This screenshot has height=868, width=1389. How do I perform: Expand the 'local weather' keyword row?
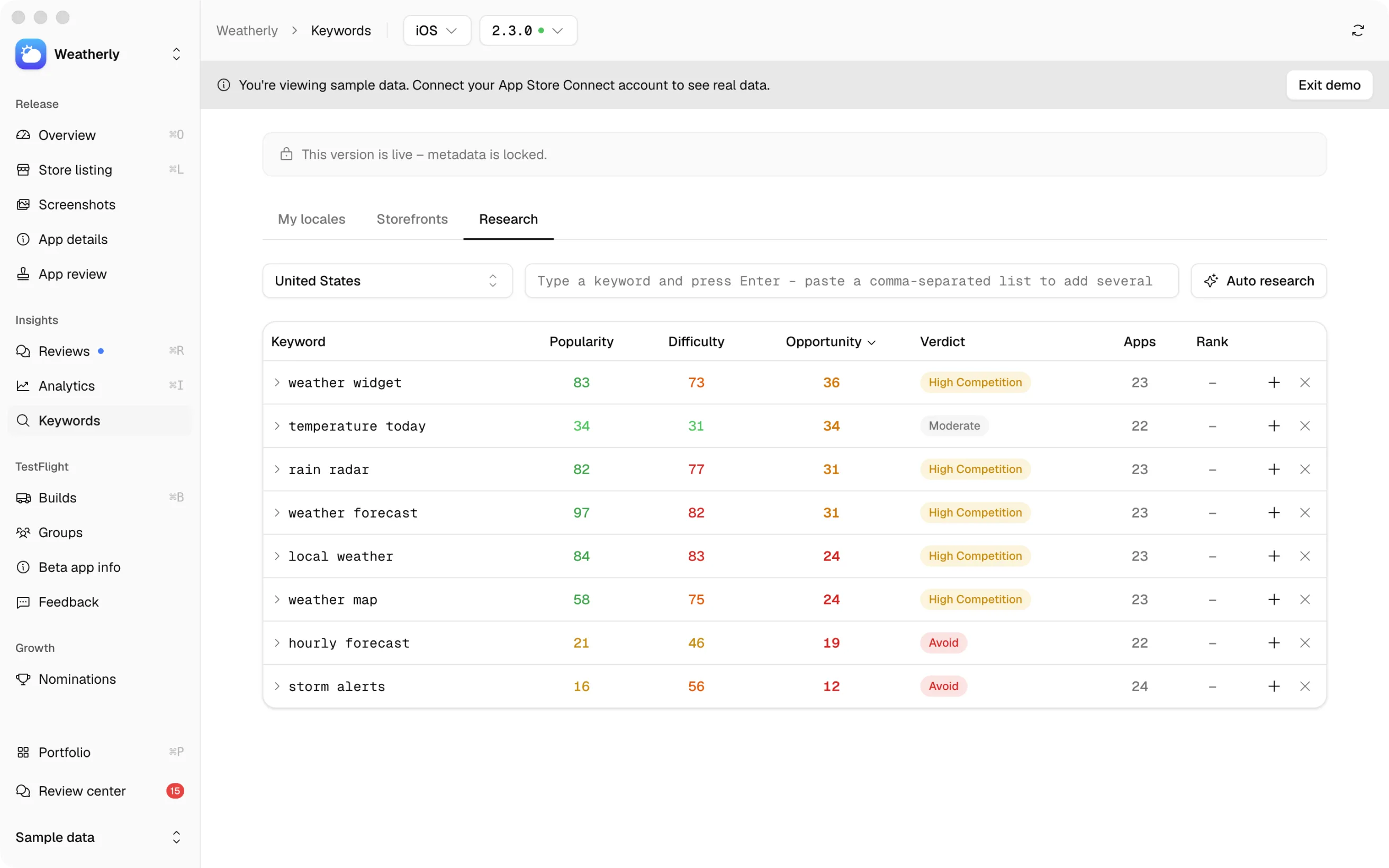pyautogui.click(x=277, y=556)
